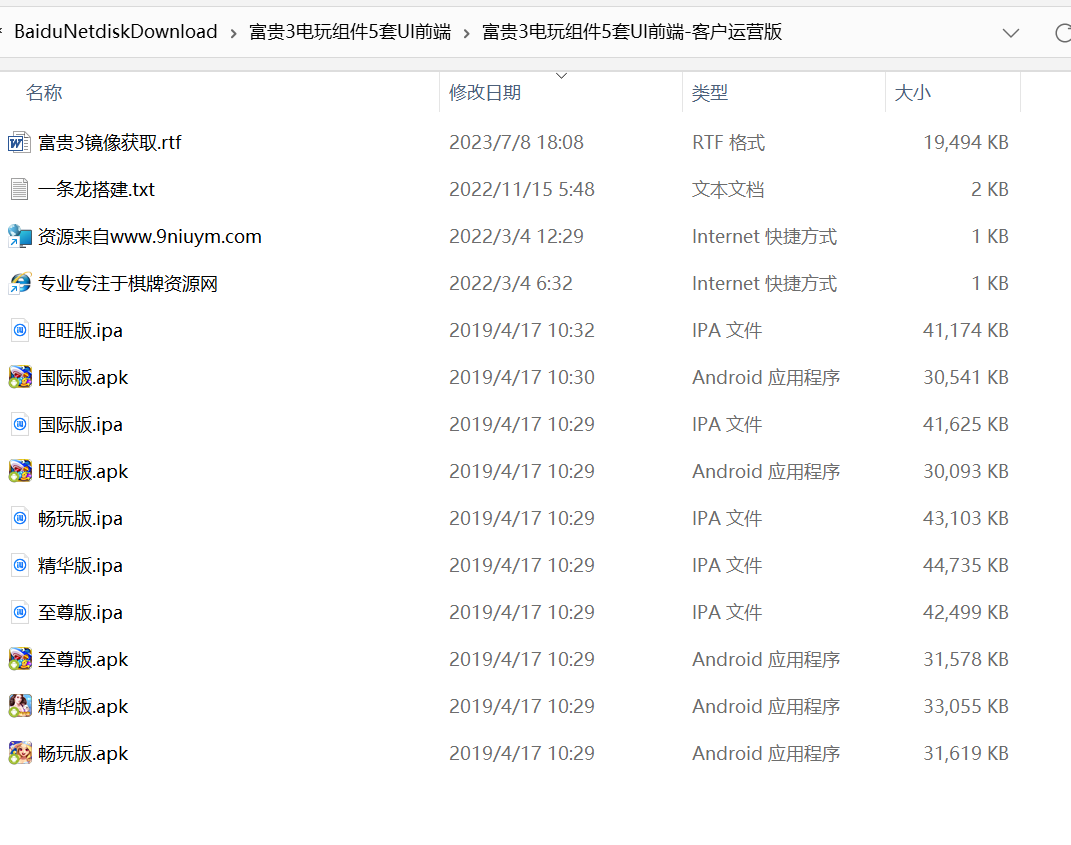Expand the address bar history dropdown

1011,32
